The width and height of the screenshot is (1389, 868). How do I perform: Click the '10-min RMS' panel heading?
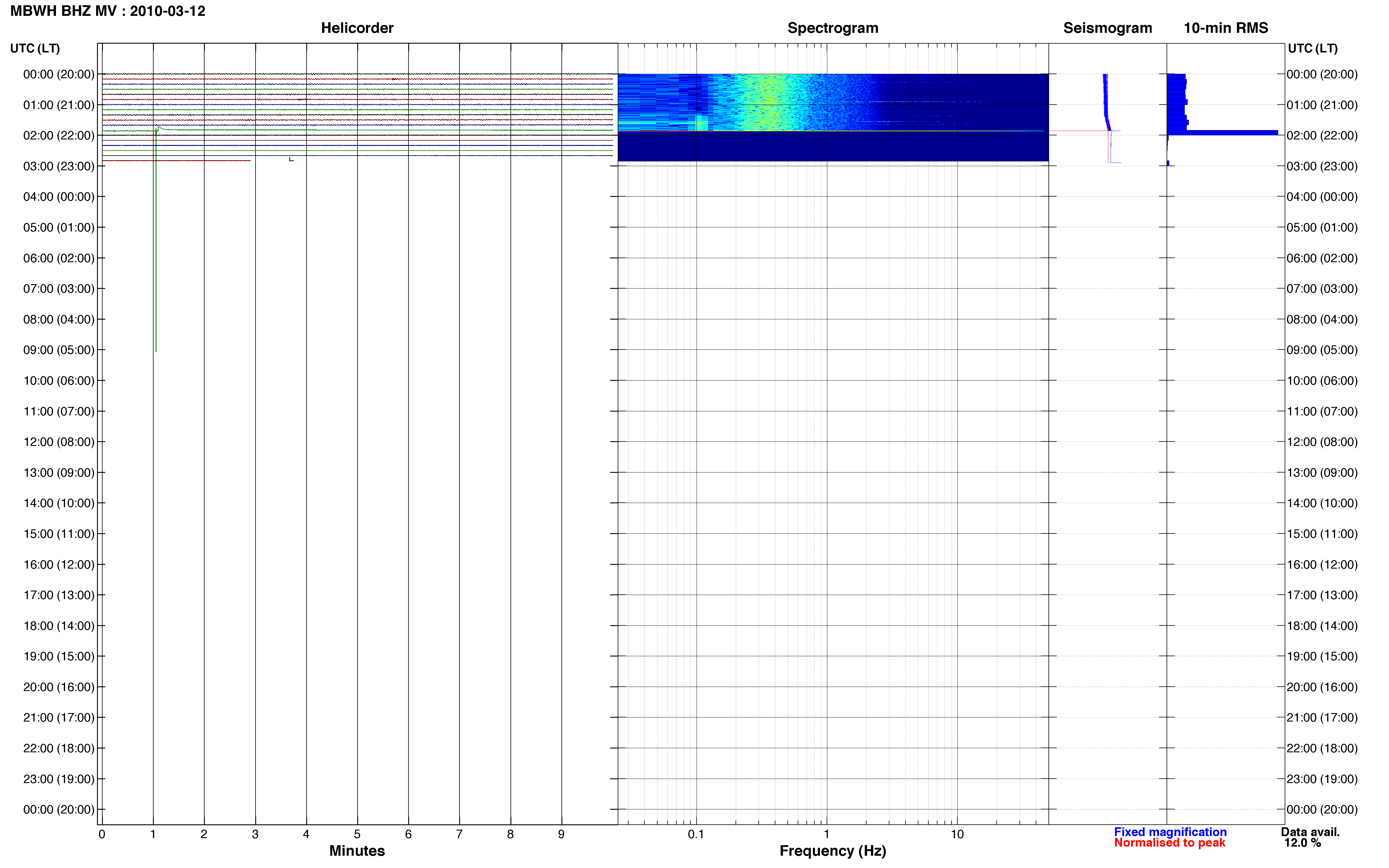click(x=1225, y=28)
